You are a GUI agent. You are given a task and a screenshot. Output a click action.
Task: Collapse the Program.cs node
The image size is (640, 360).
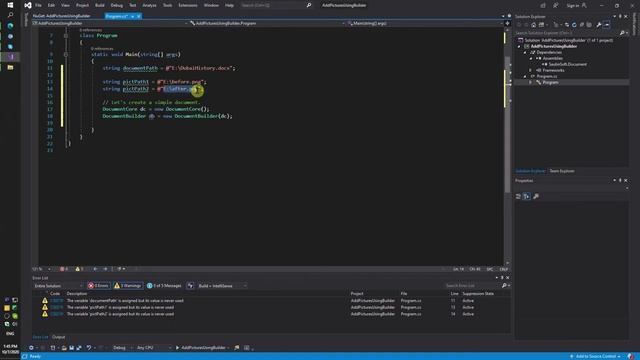pyautogui.click(x=525, y=76)
